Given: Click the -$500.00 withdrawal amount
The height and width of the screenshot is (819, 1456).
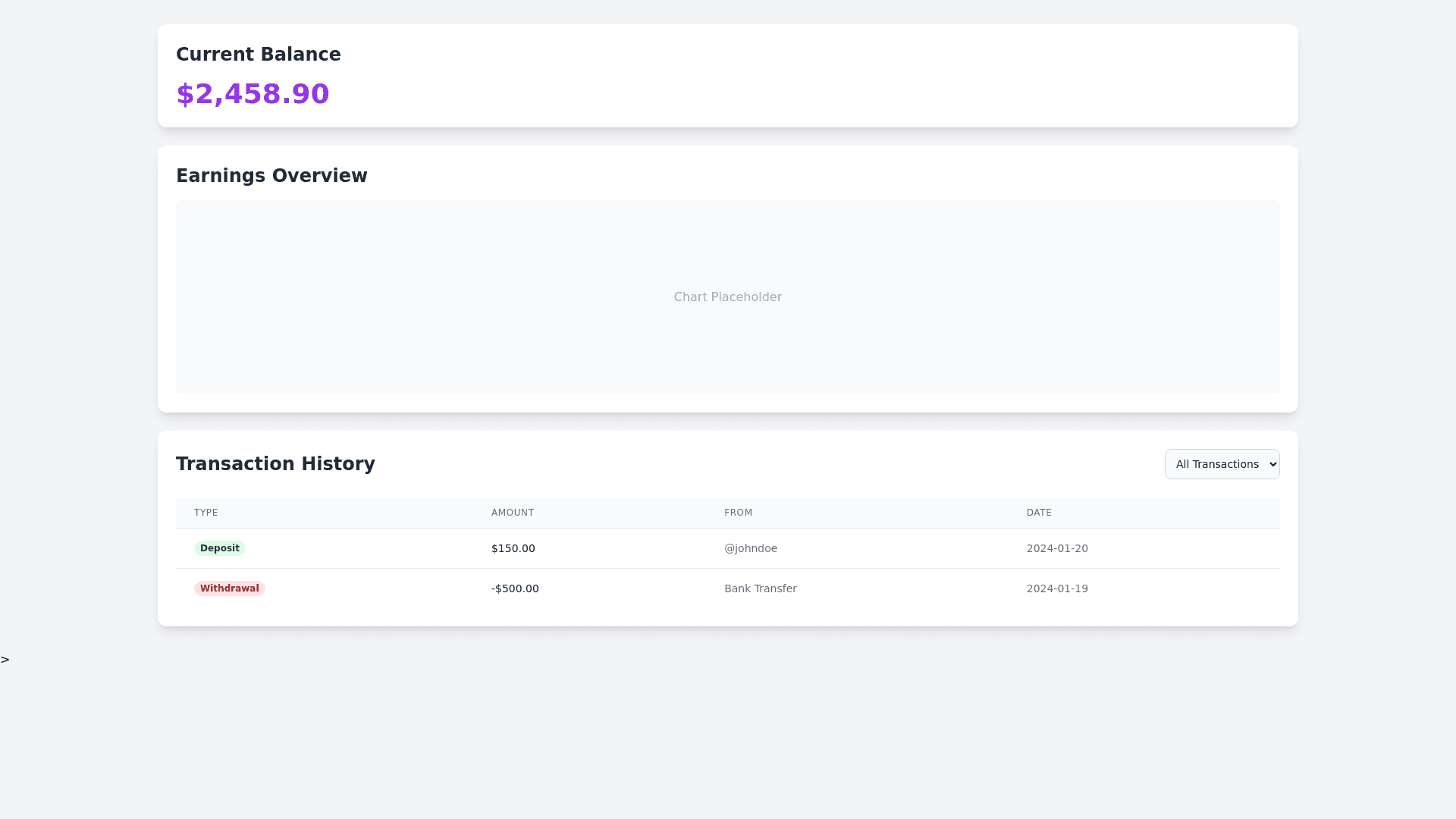Looking at the screenshot, I should click(x=514, y=588).
